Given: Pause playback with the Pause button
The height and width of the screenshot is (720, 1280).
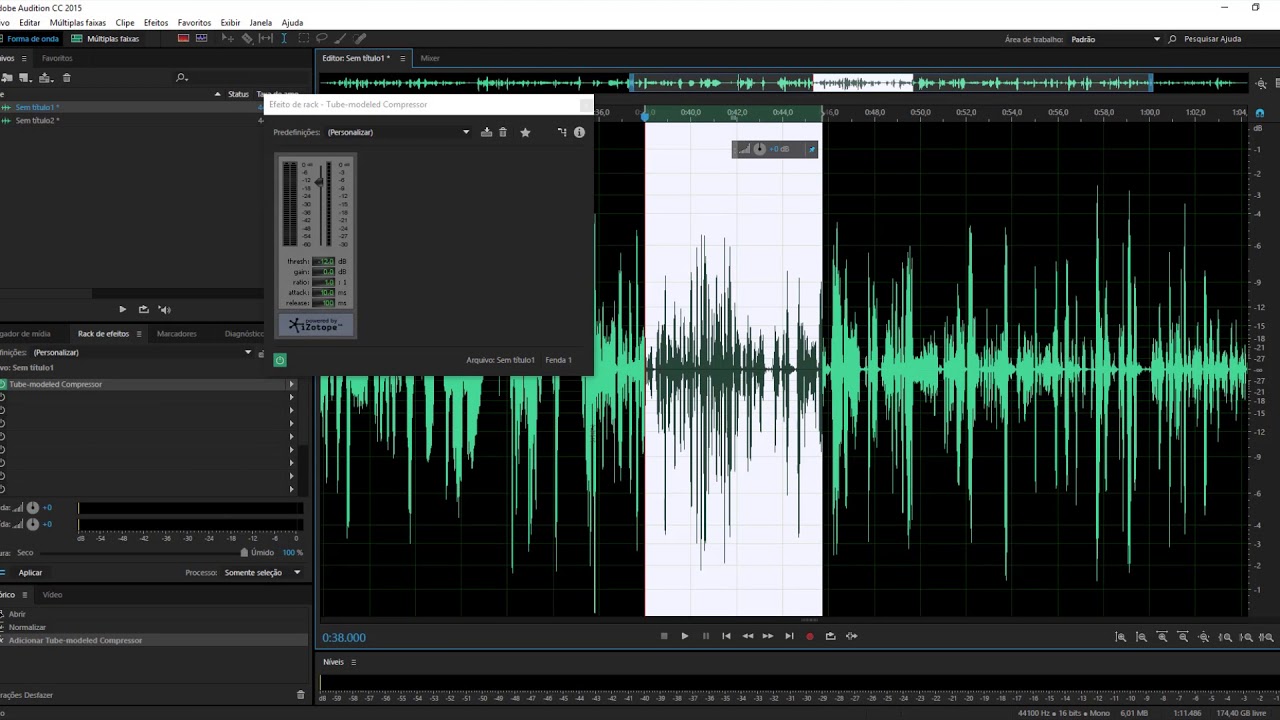Looking at the screenshot, I should (706, 636).
